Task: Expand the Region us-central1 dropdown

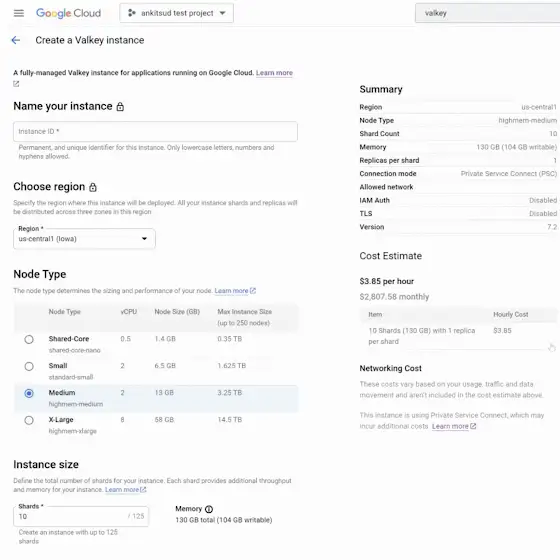Action: coord(84,239)
